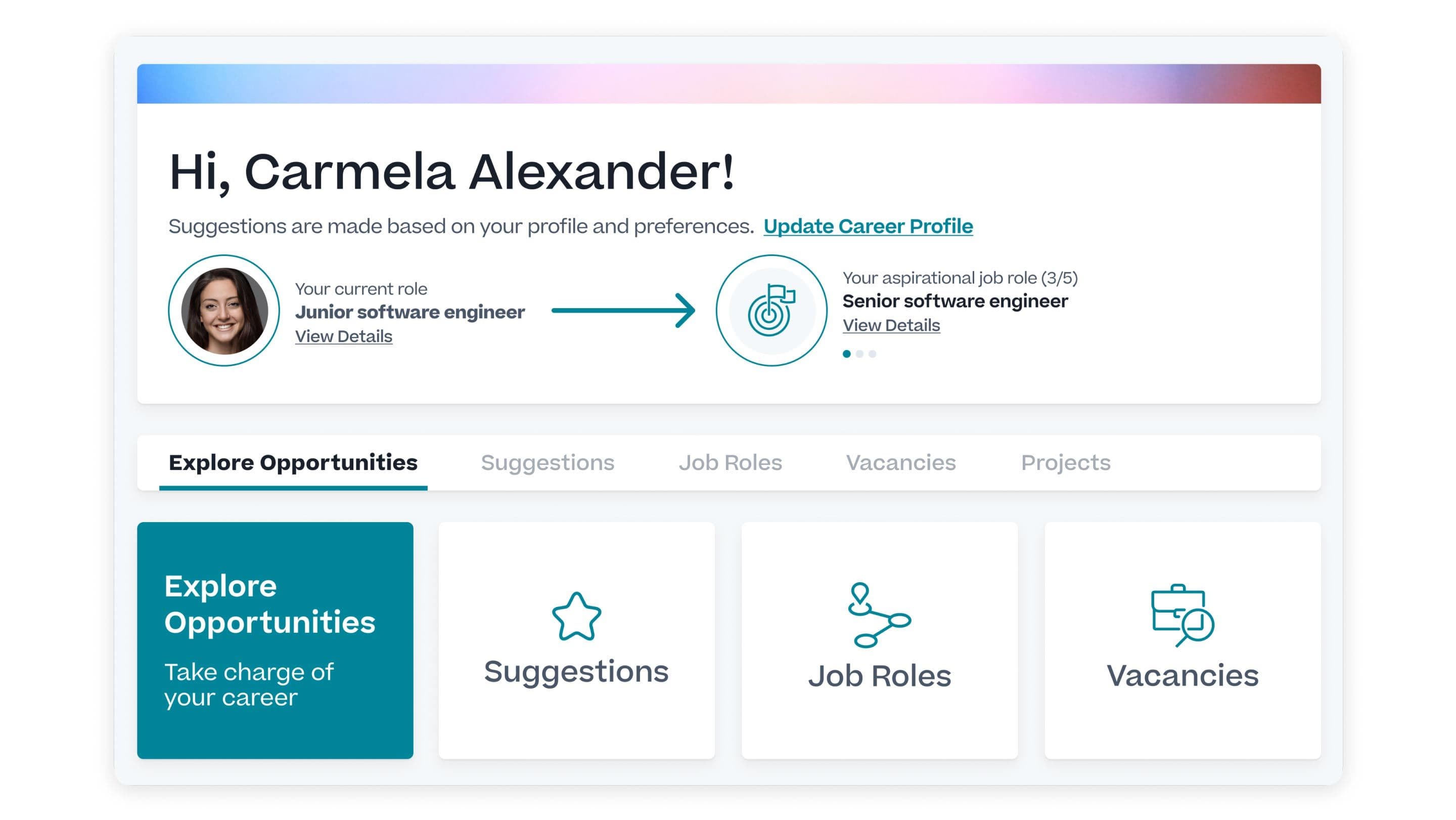1456x820 pixels.
Task: Click the Suggestions star icon
Action: click(x=576, y=617)
